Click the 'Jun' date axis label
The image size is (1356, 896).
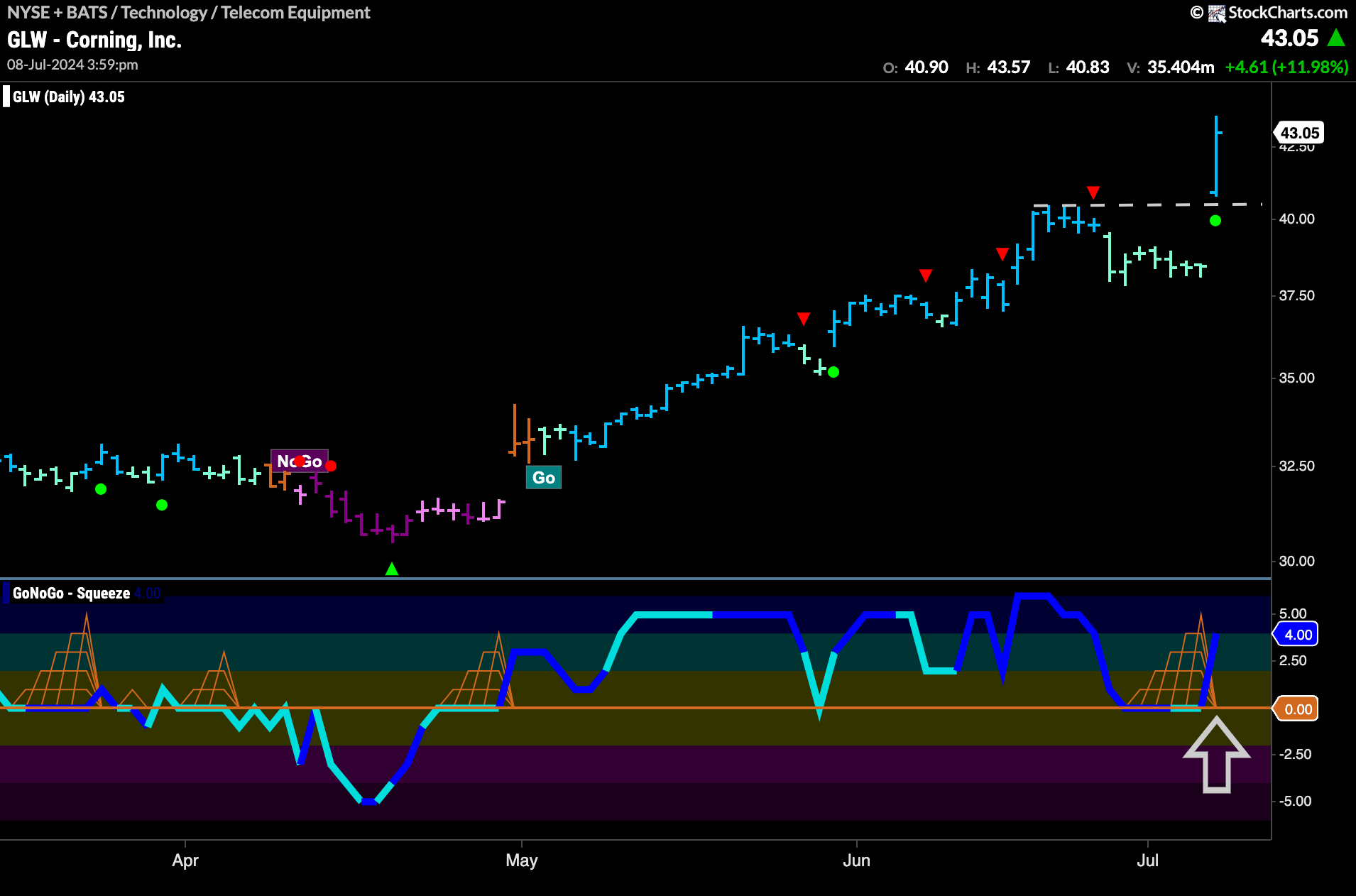856,860
